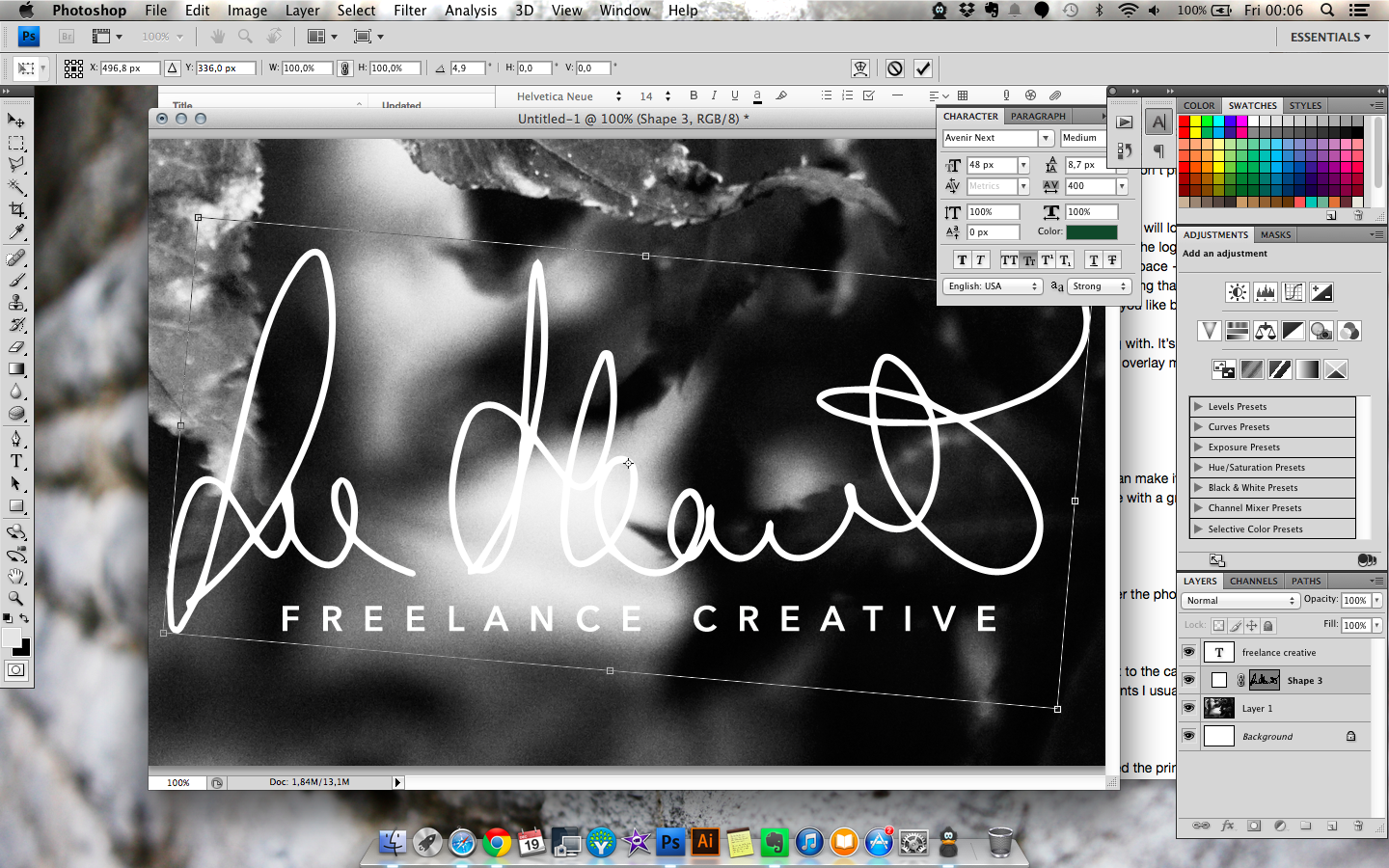Viewport: 1389px width, 868px height.
Task: Add a layer style via fx icon
Action: click(x=1228, y=826)
